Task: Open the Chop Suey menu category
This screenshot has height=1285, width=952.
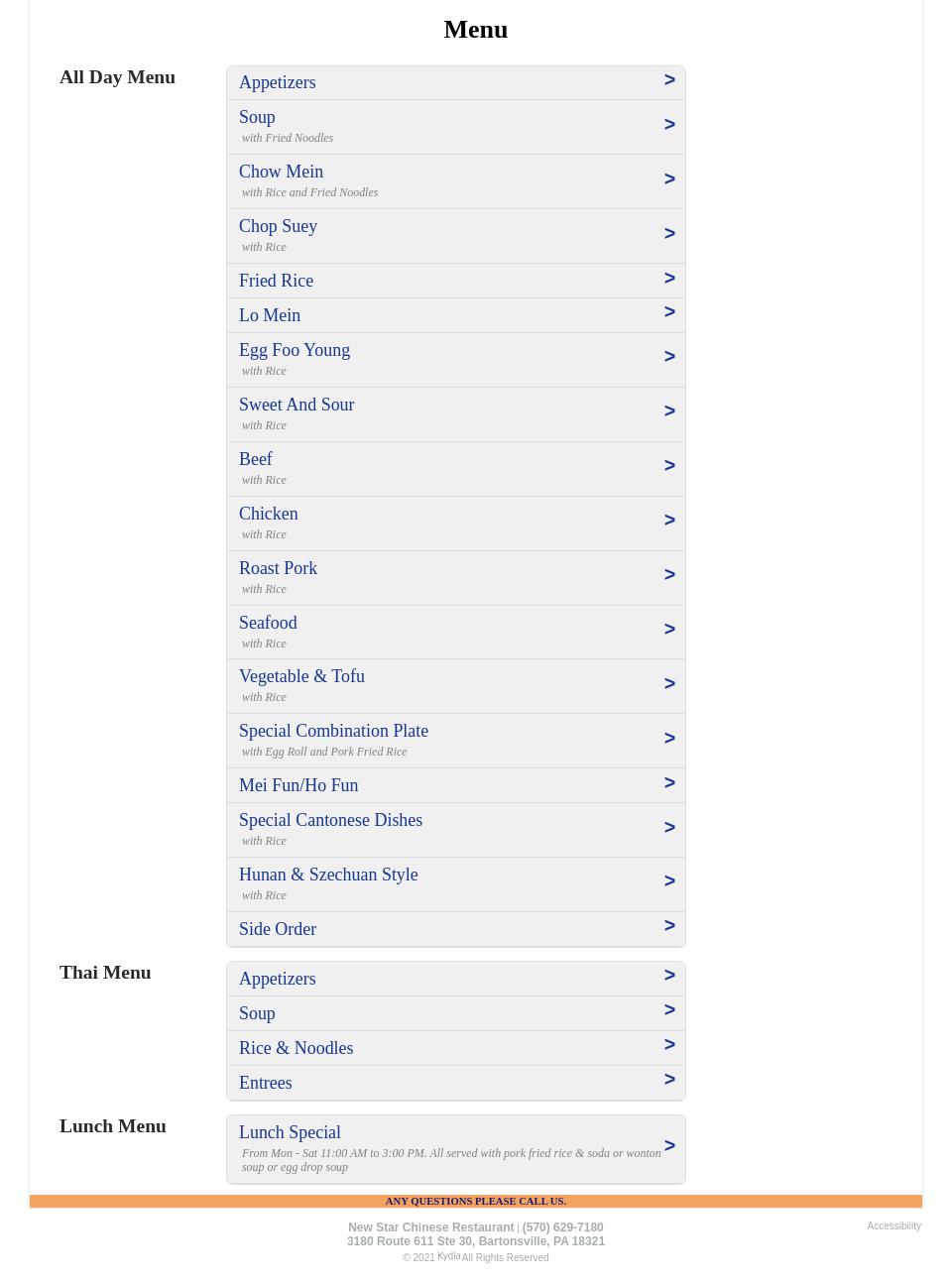Action: 278,226
